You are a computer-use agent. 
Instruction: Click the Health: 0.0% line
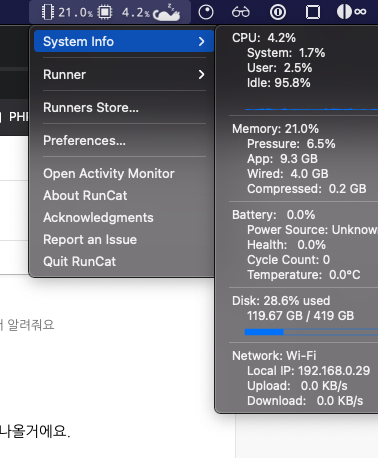click(x=286, y=245)
